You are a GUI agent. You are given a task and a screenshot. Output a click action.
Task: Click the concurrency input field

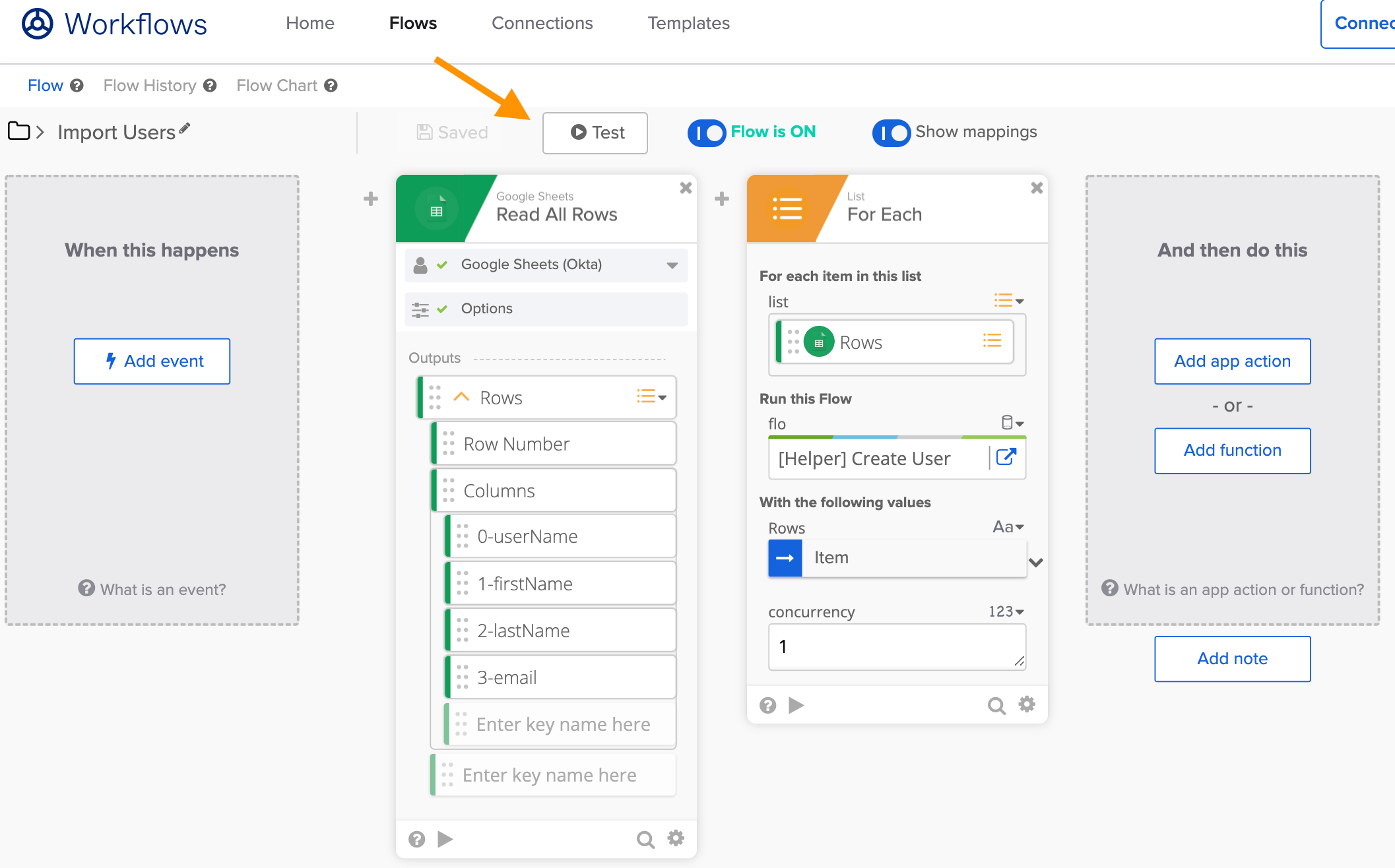point(896,646)
